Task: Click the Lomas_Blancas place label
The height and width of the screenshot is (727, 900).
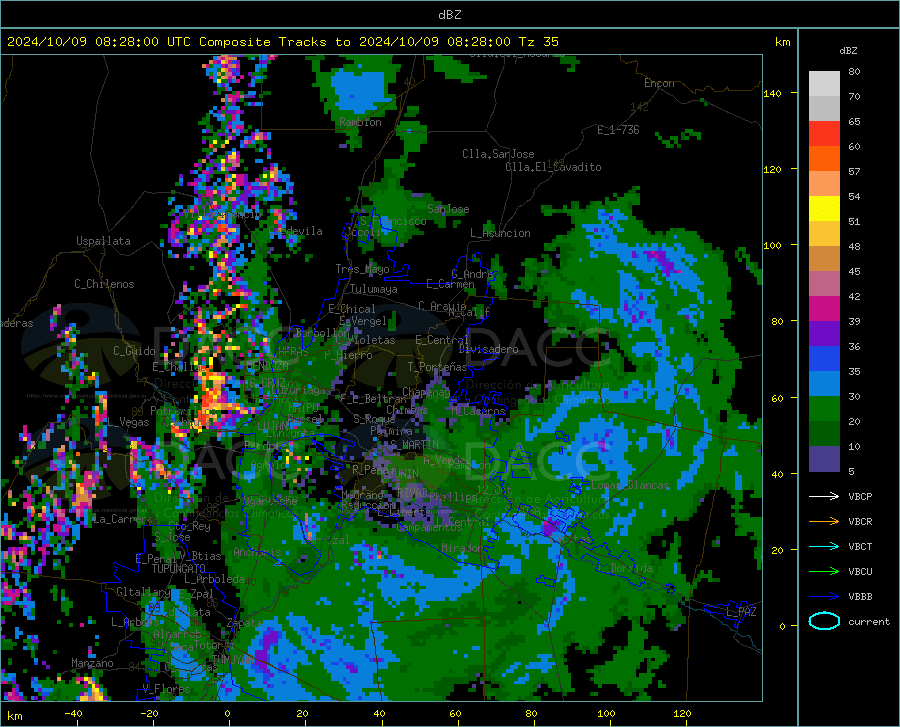Action: 630,485
